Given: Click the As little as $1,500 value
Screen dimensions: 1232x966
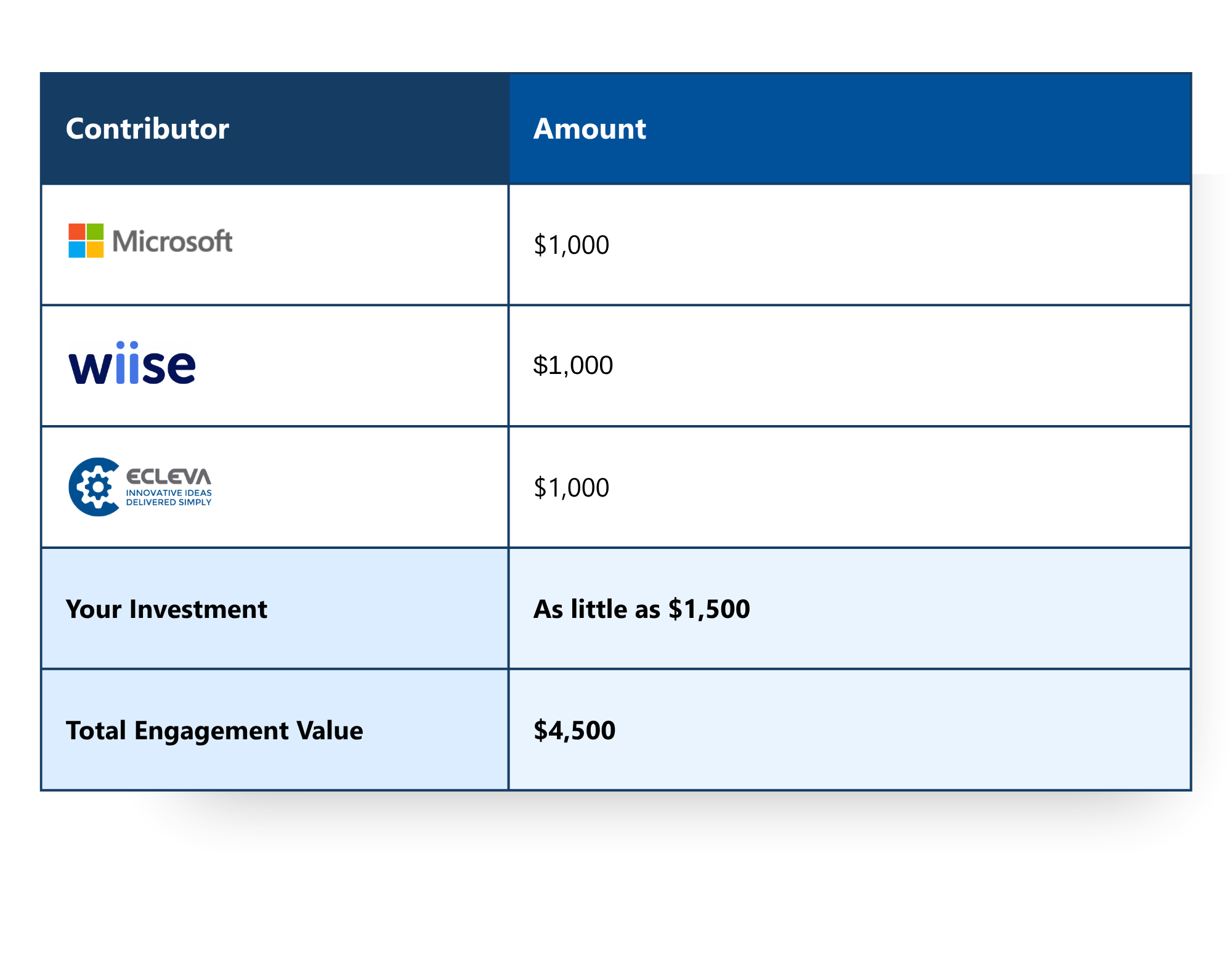Looking at the screenshot, I should click(641, 609).
